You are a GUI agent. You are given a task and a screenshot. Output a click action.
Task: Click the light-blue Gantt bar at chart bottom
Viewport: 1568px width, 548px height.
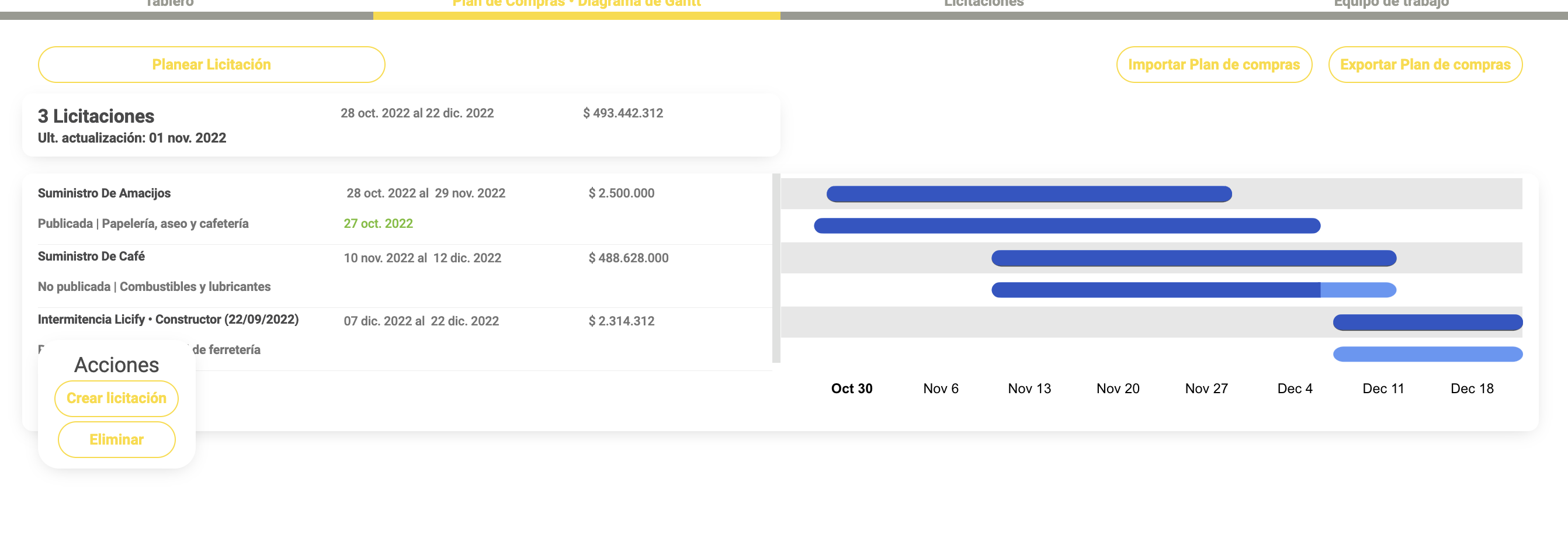[1427, 355]
